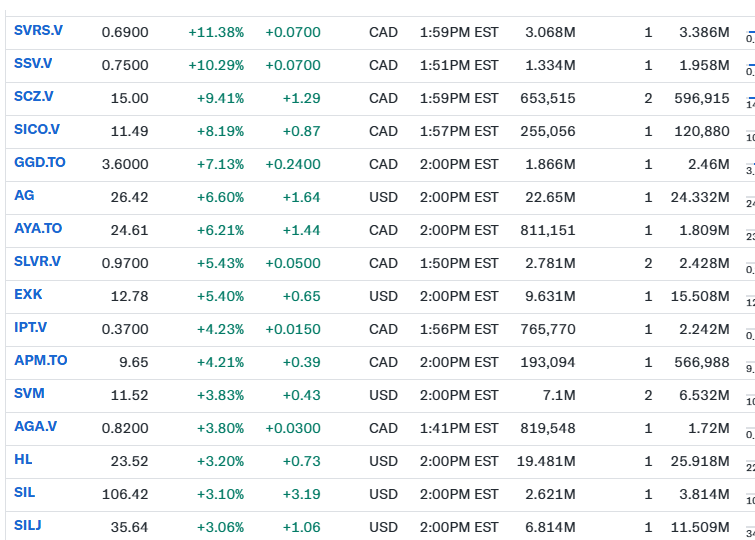Click the AG ticker symbol

[x=24, y=196]
